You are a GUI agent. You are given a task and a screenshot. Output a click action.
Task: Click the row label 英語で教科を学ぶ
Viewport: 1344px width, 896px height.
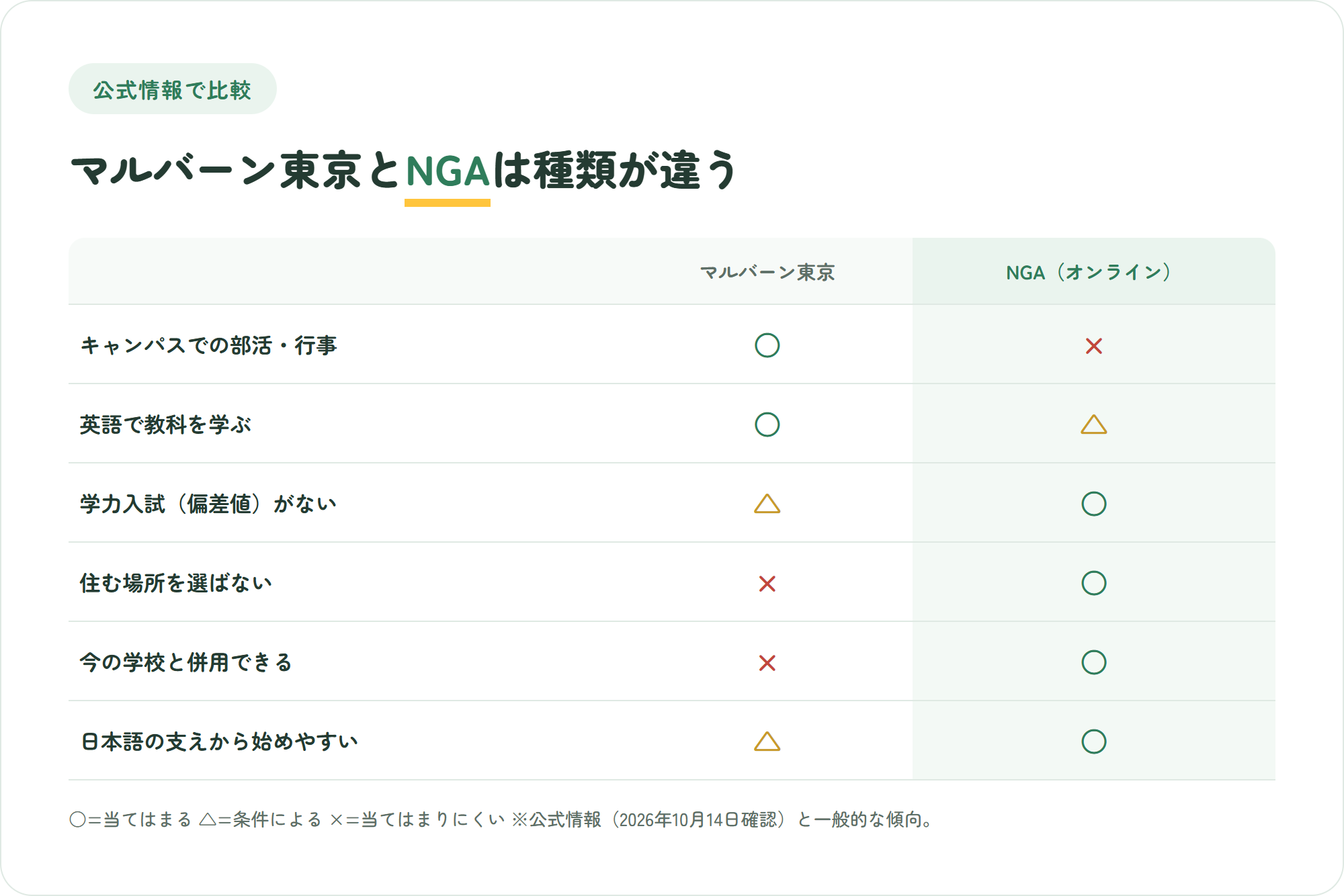165,424
